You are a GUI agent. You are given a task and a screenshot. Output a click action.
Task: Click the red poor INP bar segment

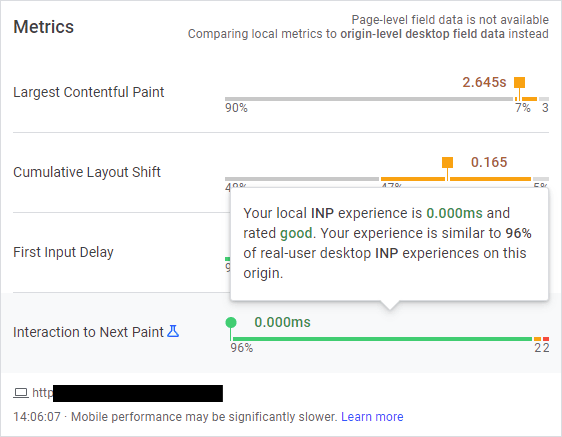[x=546, y=339]
